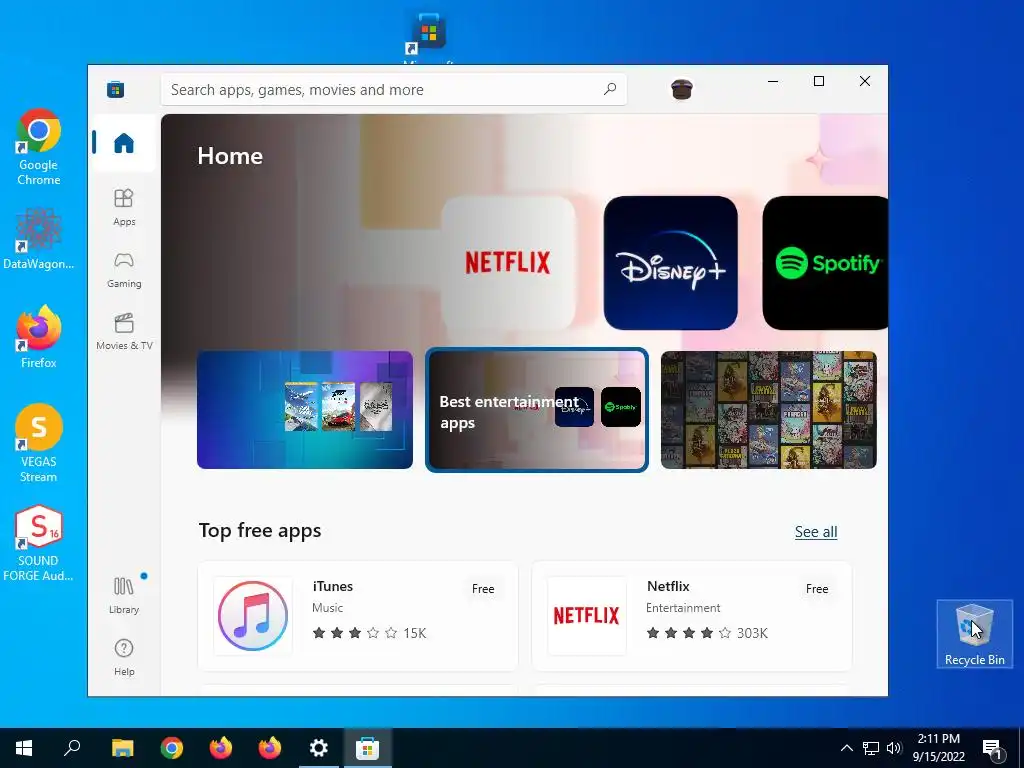
Task: Open the taskbar clock and date
Action: [x=938, y=748]
